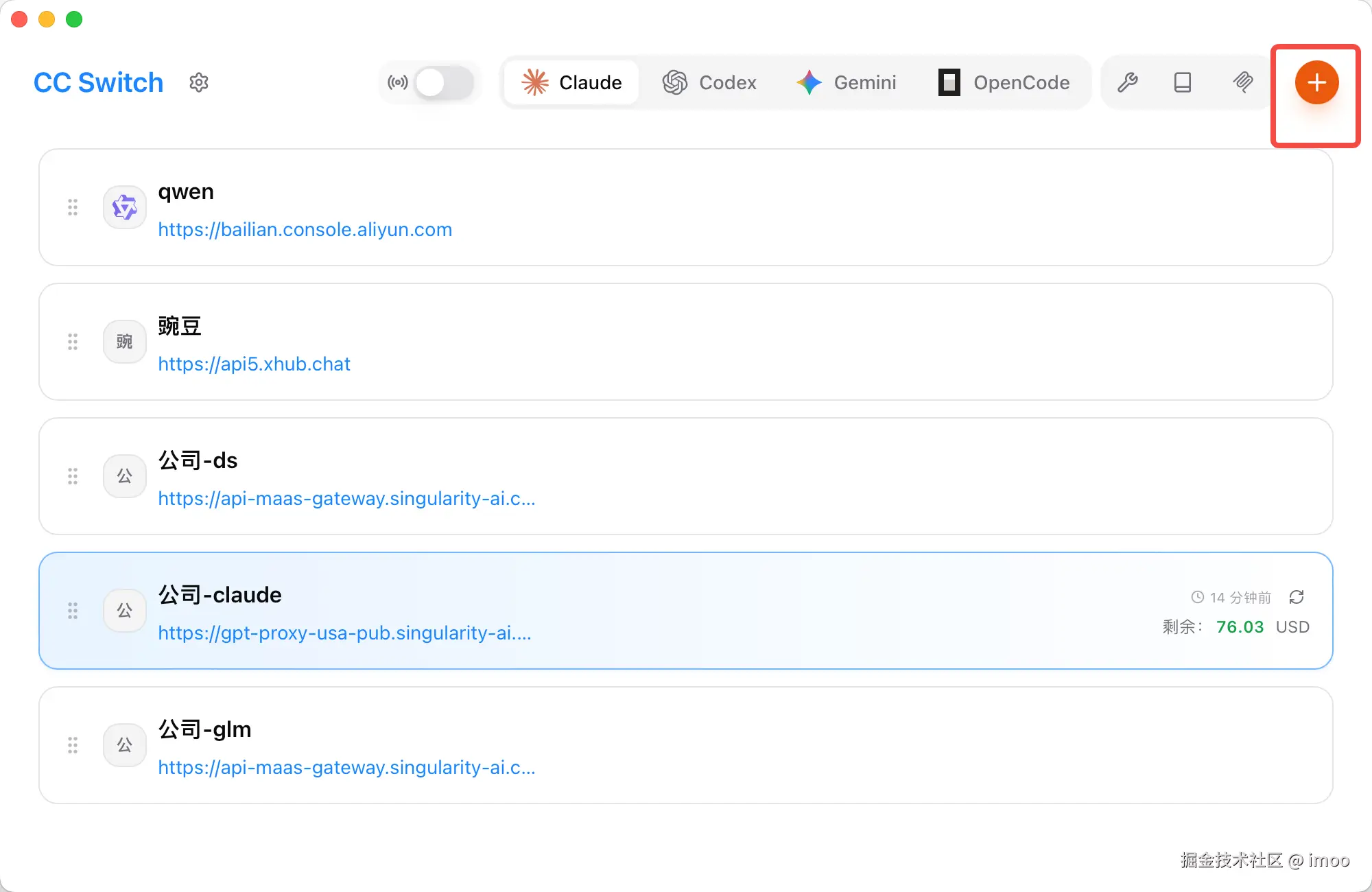Grab the drag handle of 公司-ds
The width and height of the screenshot is (1372, 892).
pos(73,476)
